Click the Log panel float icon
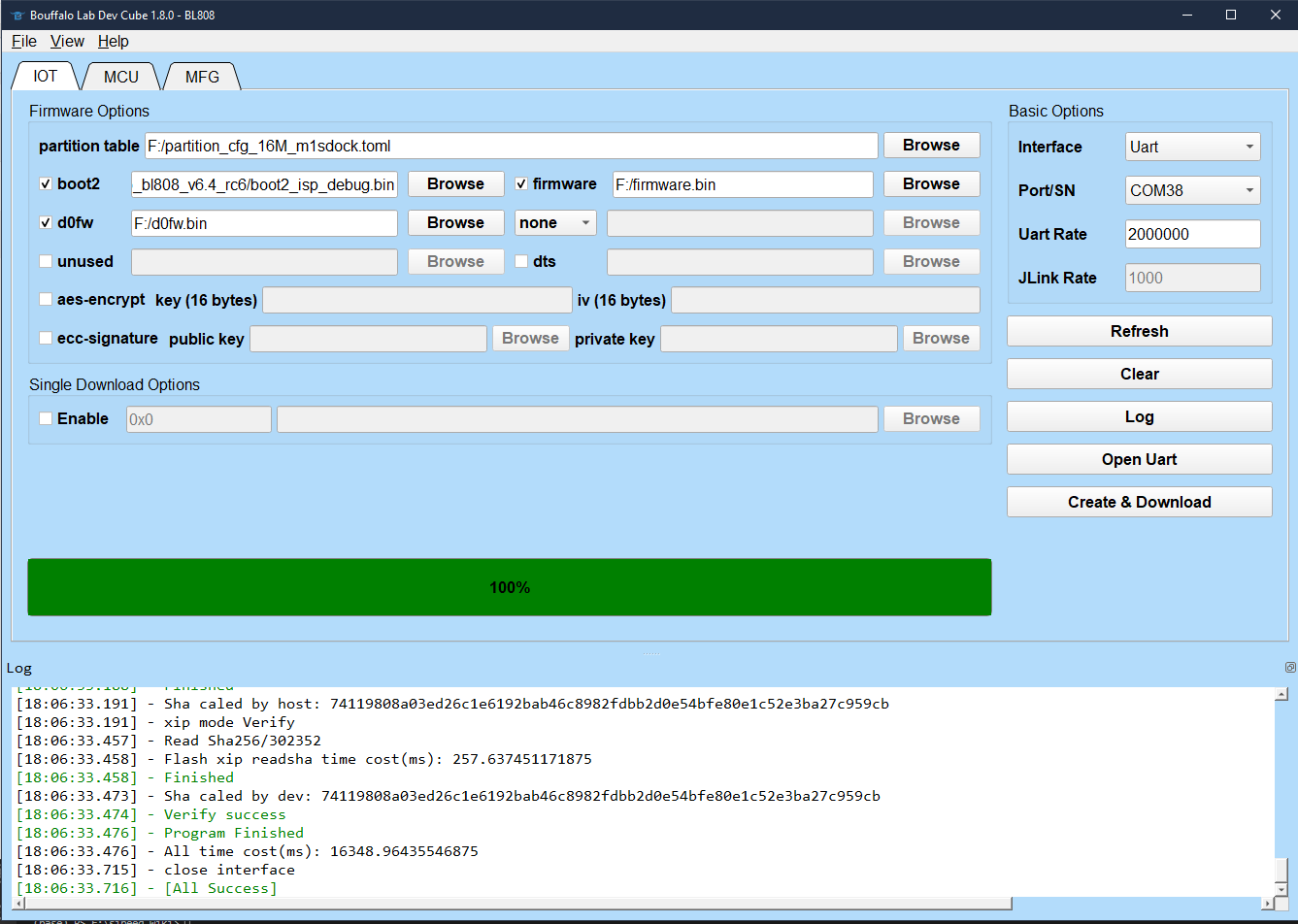This screenshot has height=924, width=1298. [1290, 668]
